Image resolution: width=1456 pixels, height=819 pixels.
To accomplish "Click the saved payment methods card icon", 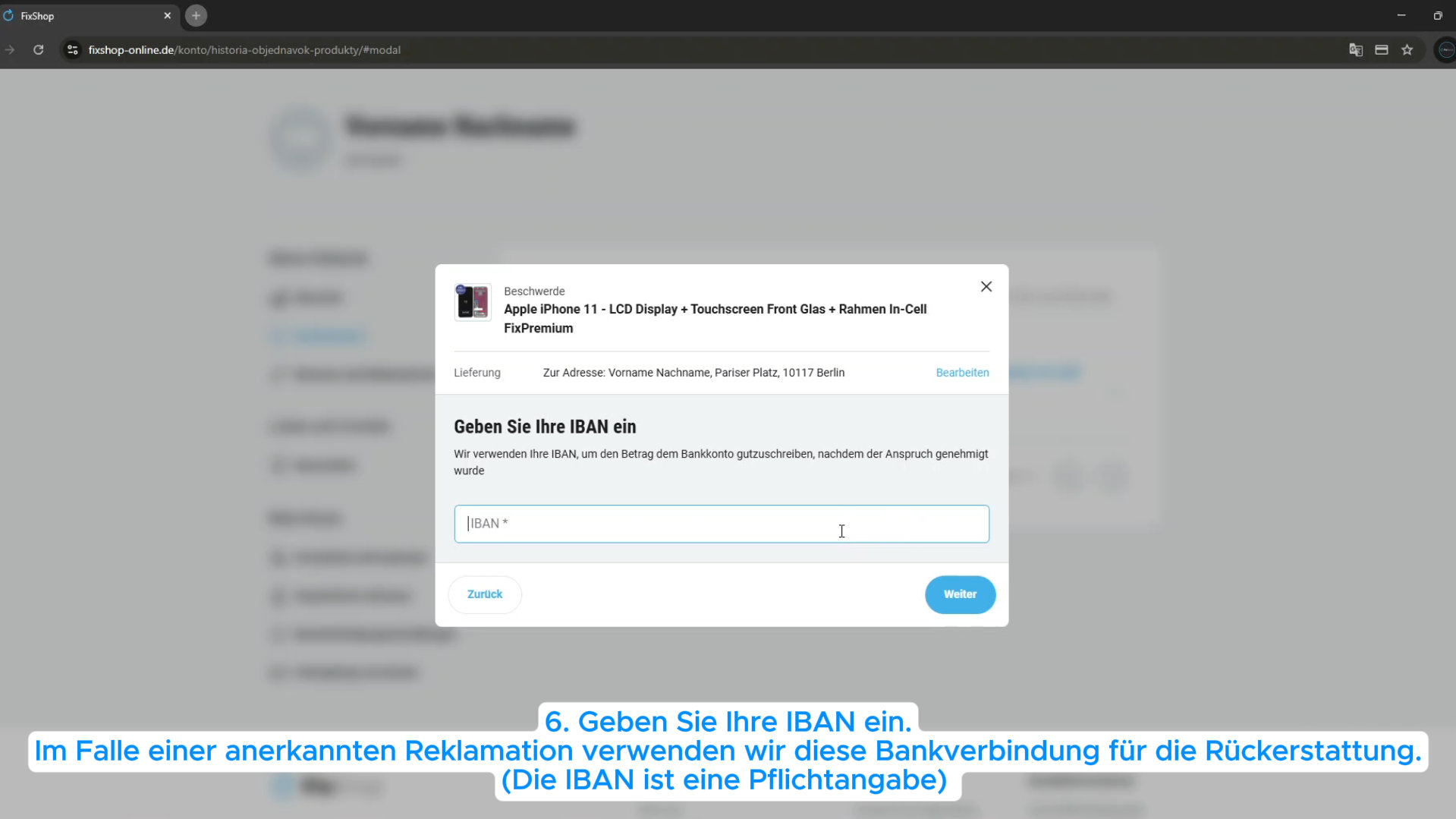I will (1381, 50).
